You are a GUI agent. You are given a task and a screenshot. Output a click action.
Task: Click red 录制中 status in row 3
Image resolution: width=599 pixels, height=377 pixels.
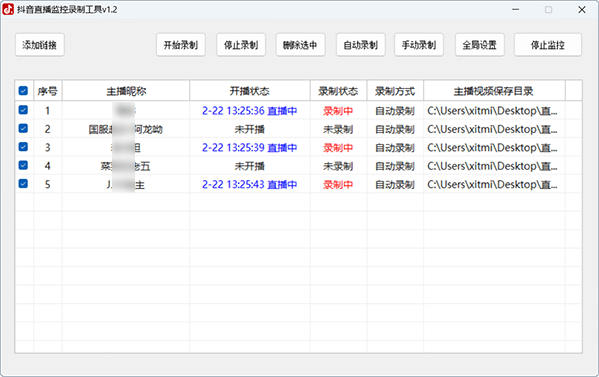pyautogui.click(x=338, y=148)
